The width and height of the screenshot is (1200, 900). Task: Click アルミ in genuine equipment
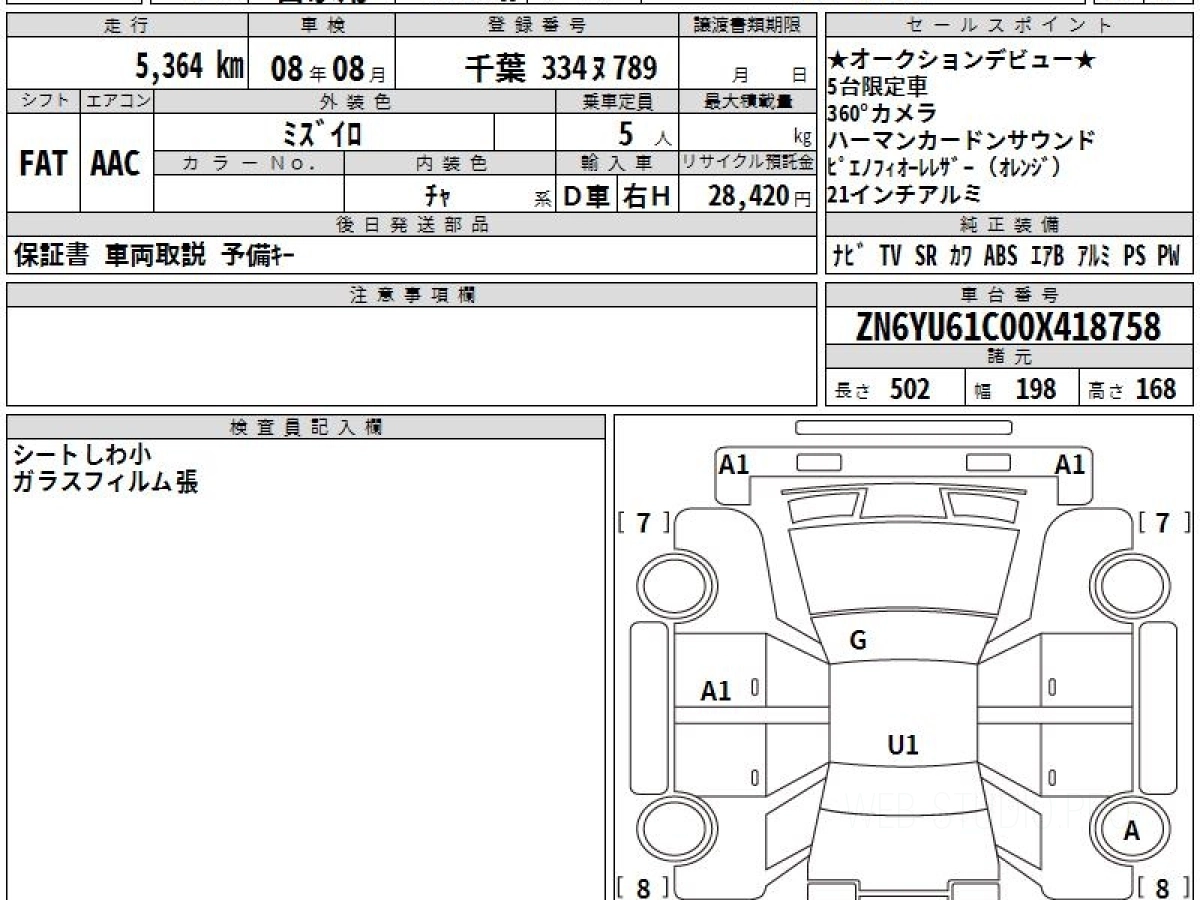pos(1094,256)
